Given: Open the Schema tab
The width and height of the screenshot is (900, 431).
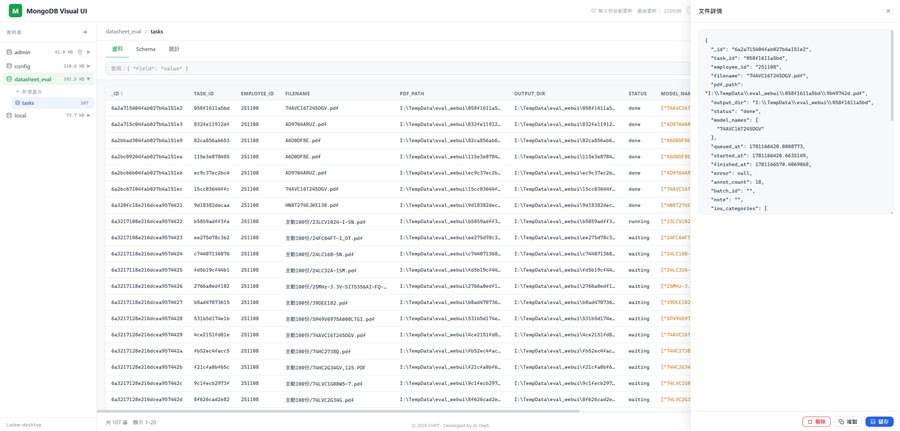Looking at the screenshot, I should [145, 49].
